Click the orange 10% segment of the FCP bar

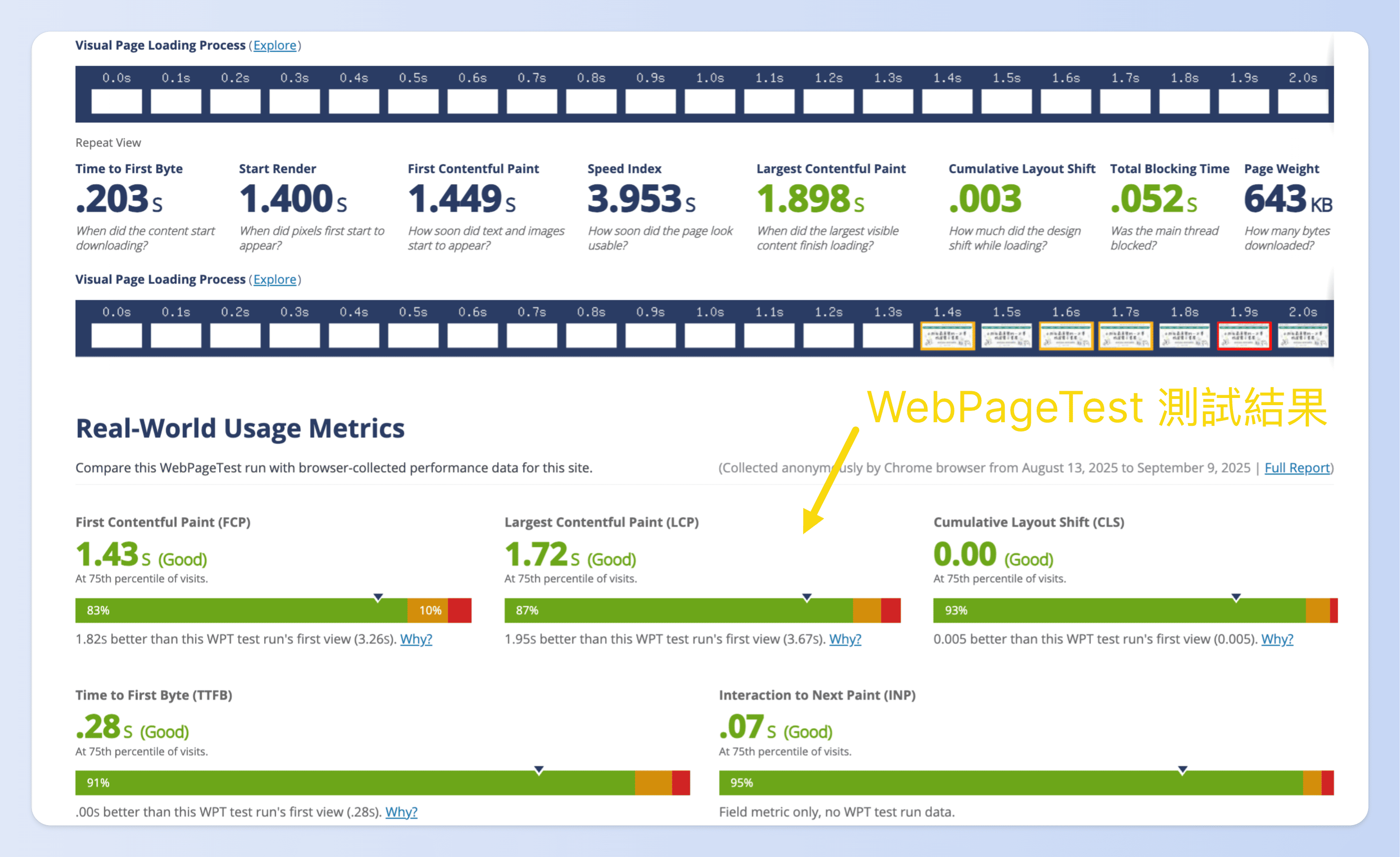point(429,610)
